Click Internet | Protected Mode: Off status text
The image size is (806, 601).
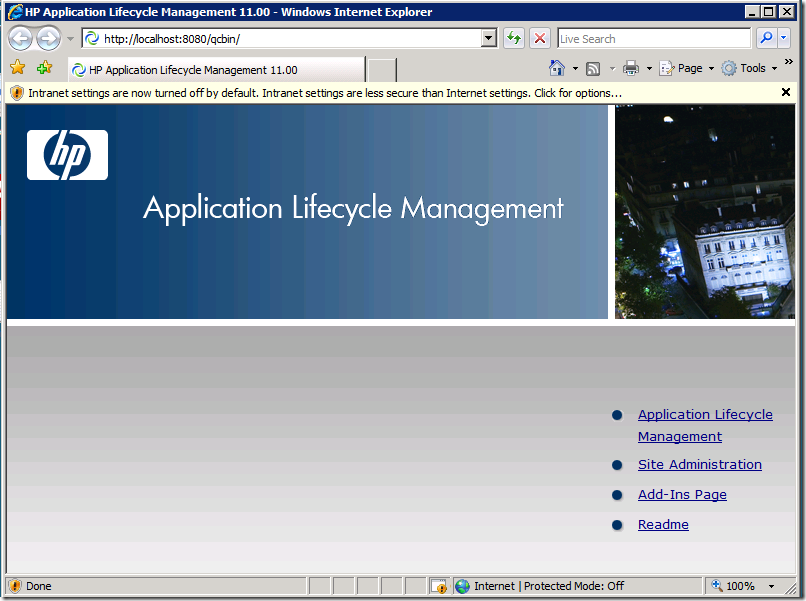tap(549, 586)
